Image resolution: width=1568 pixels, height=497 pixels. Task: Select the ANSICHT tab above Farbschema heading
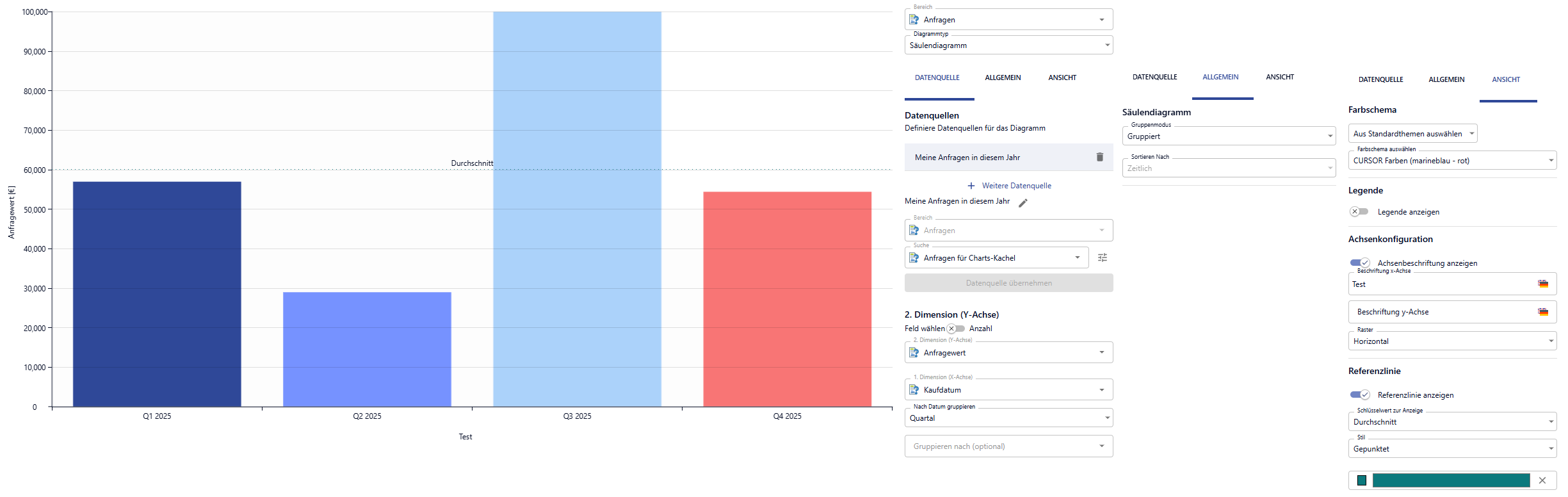click(x=1506, y=79)
